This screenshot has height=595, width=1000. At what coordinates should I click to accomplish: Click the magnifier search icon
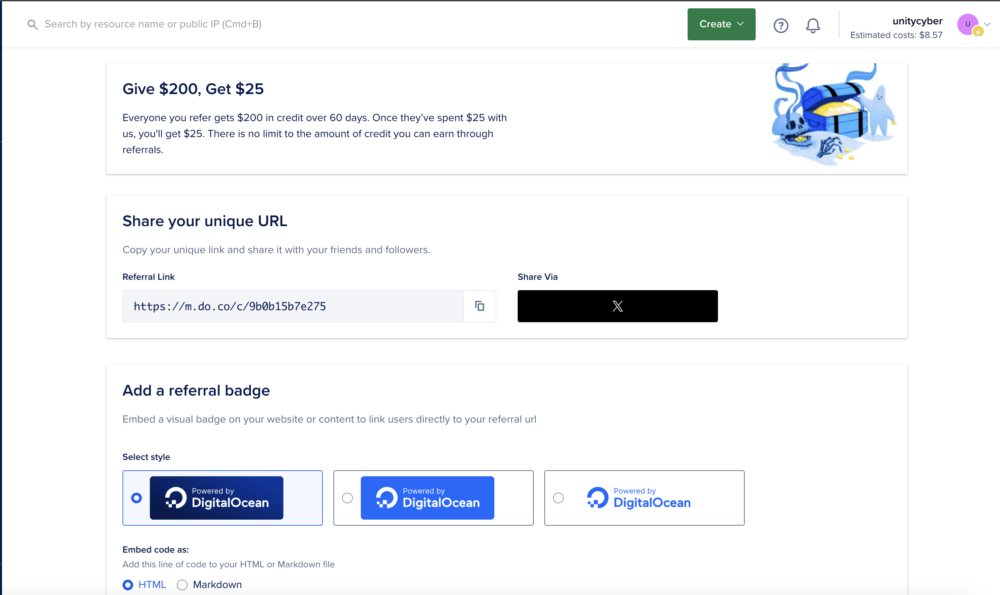coord(32,24)
